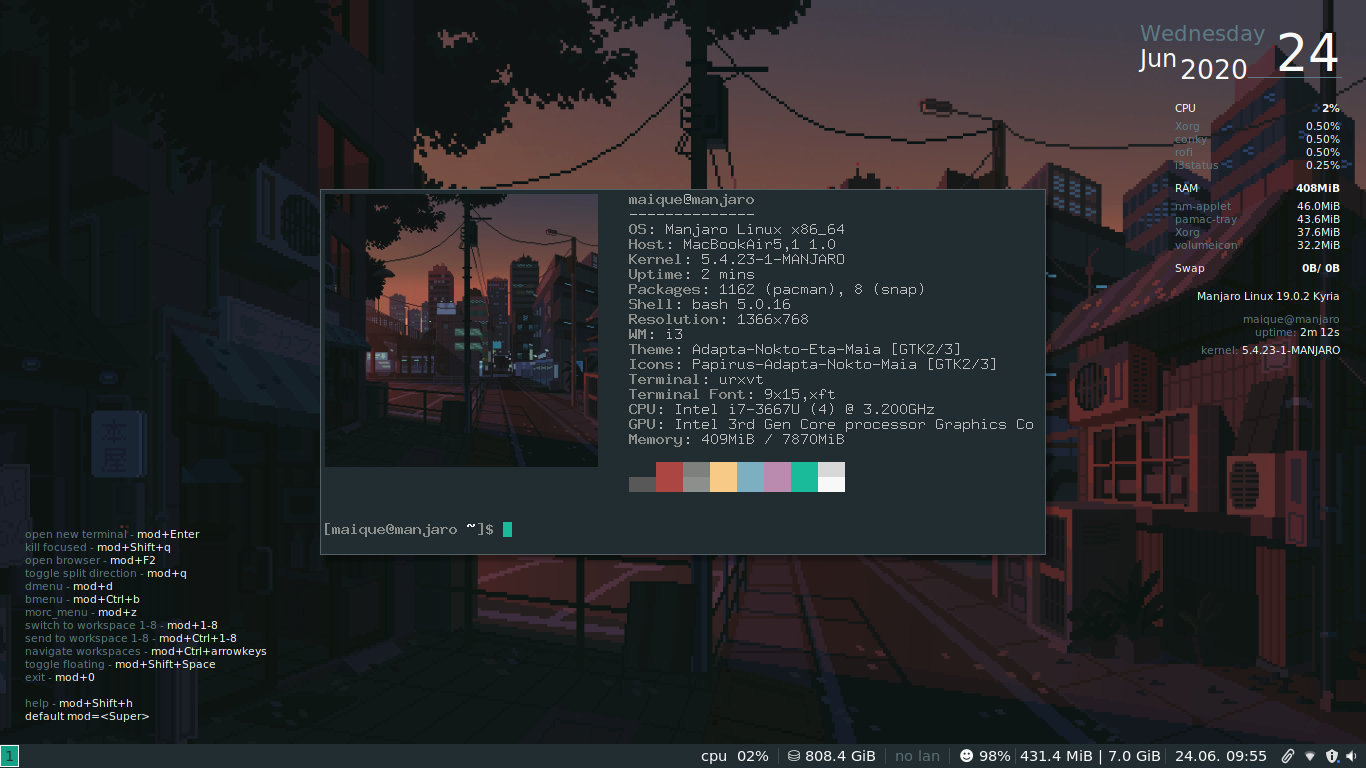
Task: Click the 'no lan' network status label
Action: [917, 756]
